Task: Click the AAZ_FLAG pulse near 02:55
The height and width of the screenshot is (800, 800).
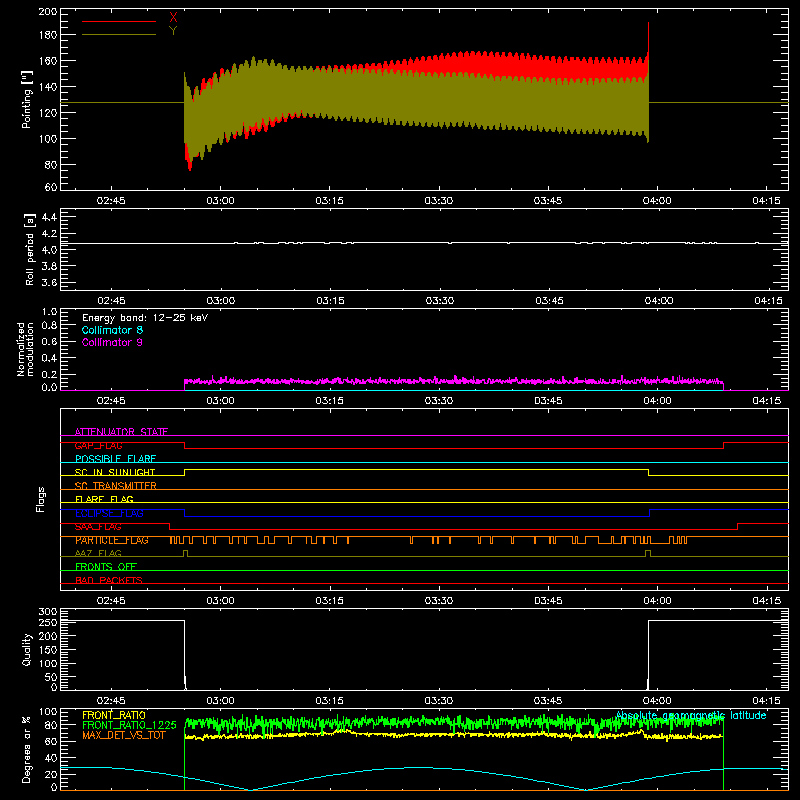Action: (185, 553)
